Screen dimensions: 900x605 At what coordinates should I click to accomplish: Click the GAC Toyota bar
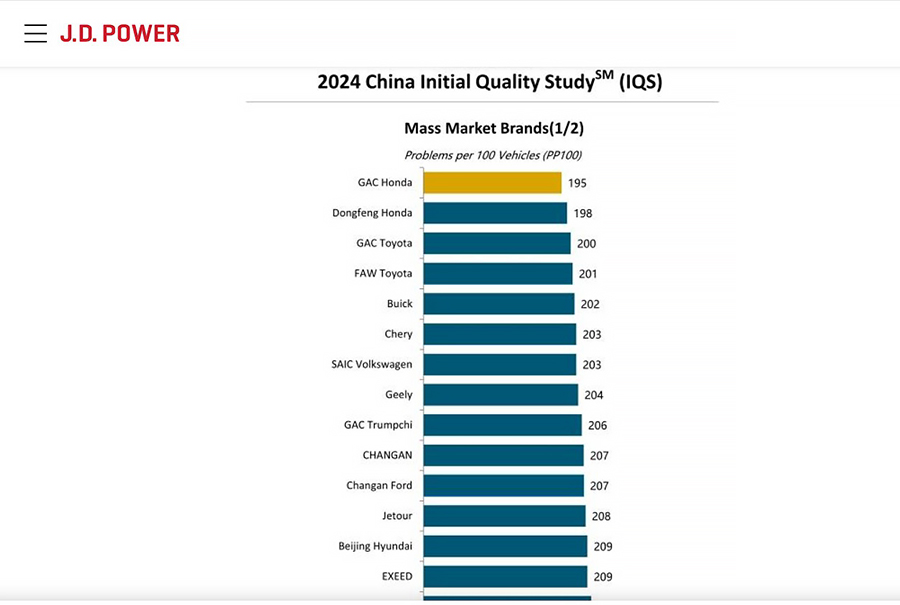(x=497, y=243)
